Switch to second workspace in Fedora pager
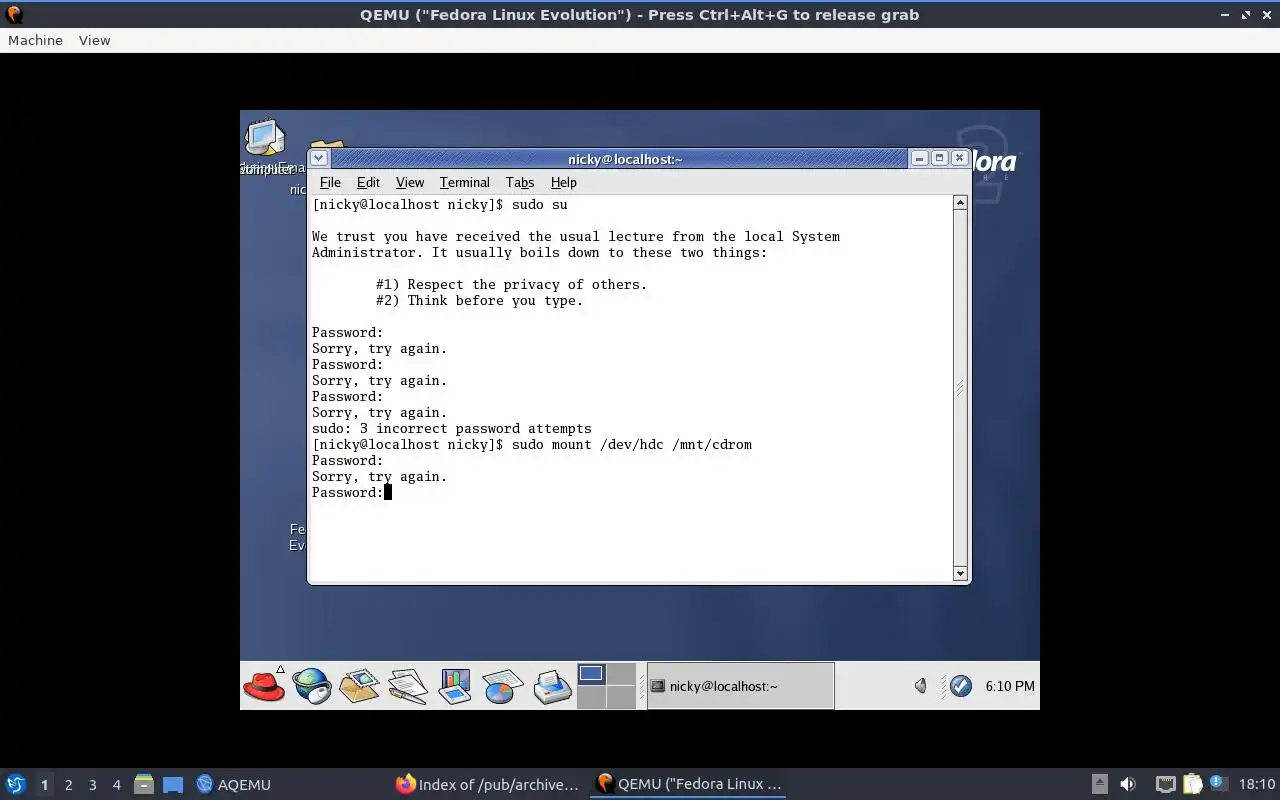 coord(621,674)
